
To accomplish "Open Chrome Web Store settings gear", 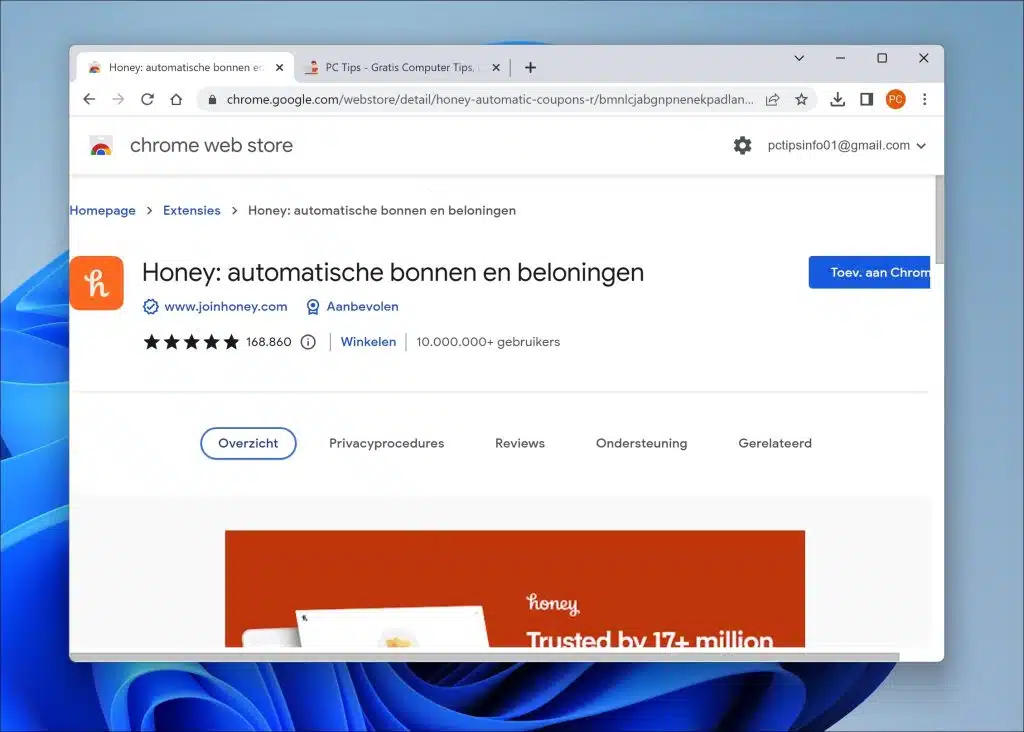I will [x=743, y=145].
